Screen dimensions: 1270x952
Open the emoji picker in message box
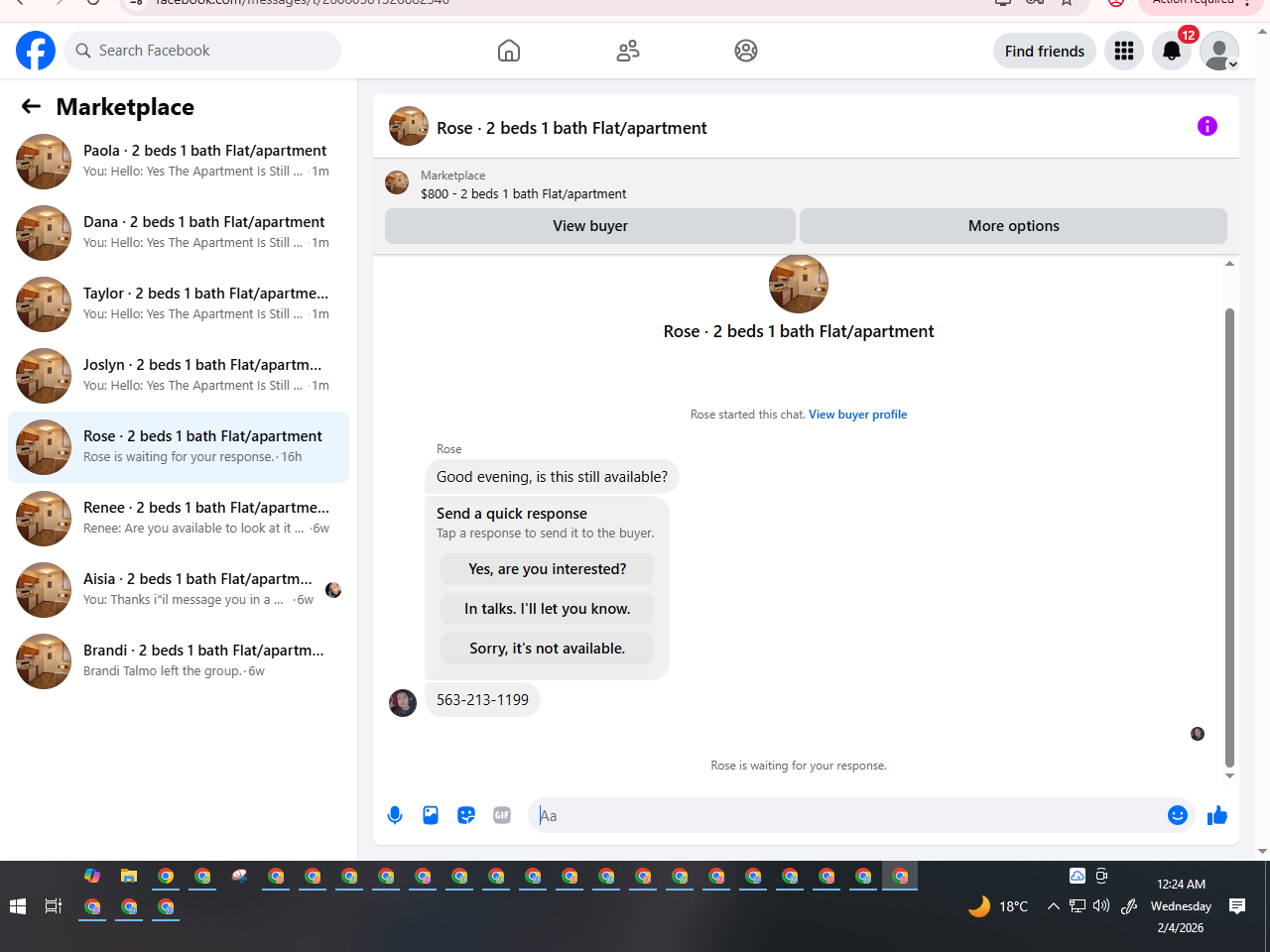pyautogui.click(x=1178, y=815)
